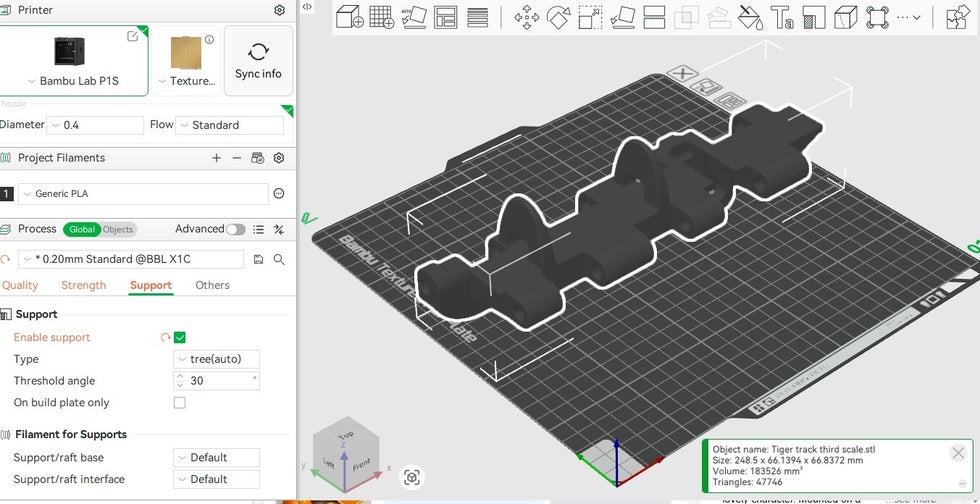Click the plate's auto orient icon

[x=706, y=87]
